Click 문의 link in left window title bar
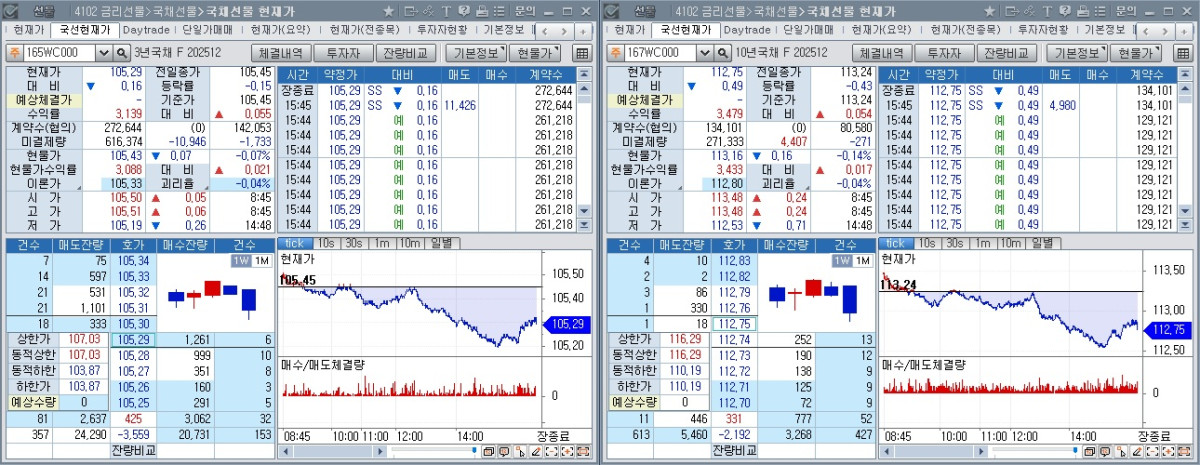Viewport: 1200px width, 465px height. (x=525, y=11)
